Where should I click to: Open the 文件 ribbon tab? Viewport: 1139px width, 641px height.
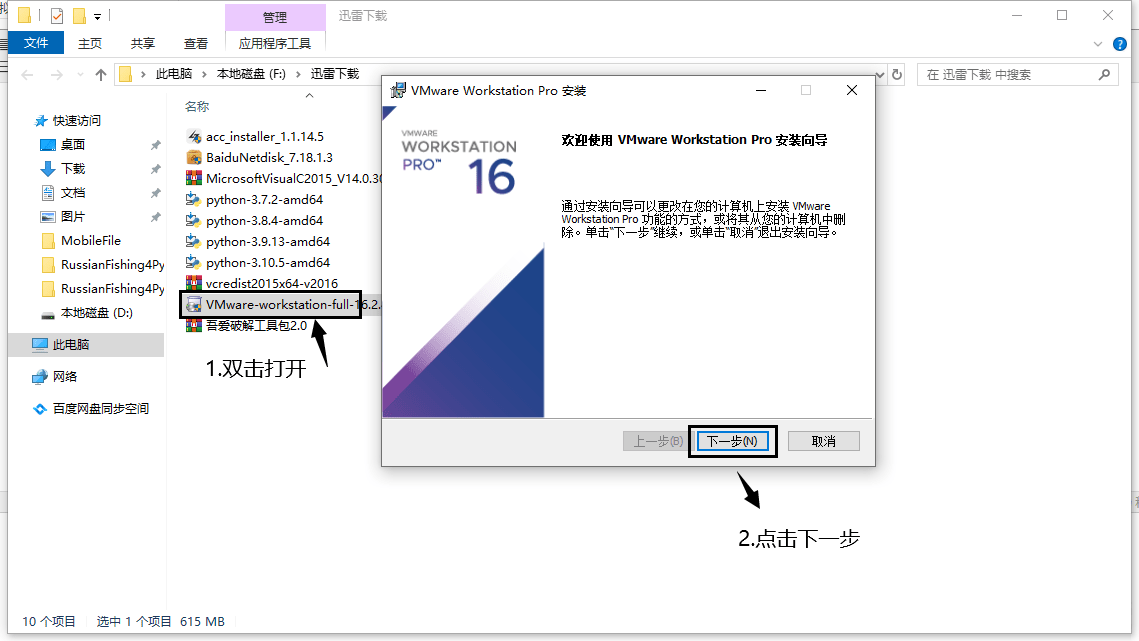click(36, 43)
